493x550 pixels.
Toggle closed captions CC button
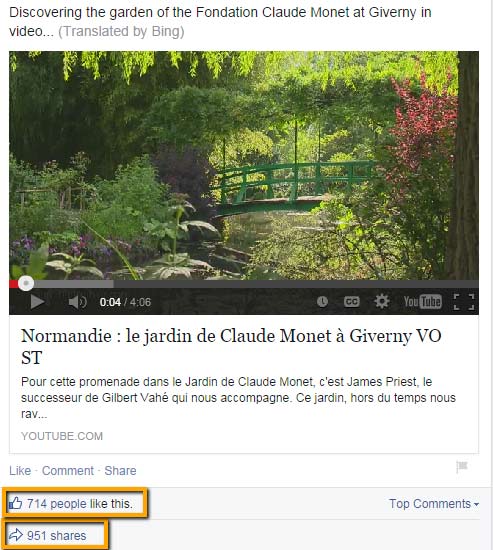point(351,302)
